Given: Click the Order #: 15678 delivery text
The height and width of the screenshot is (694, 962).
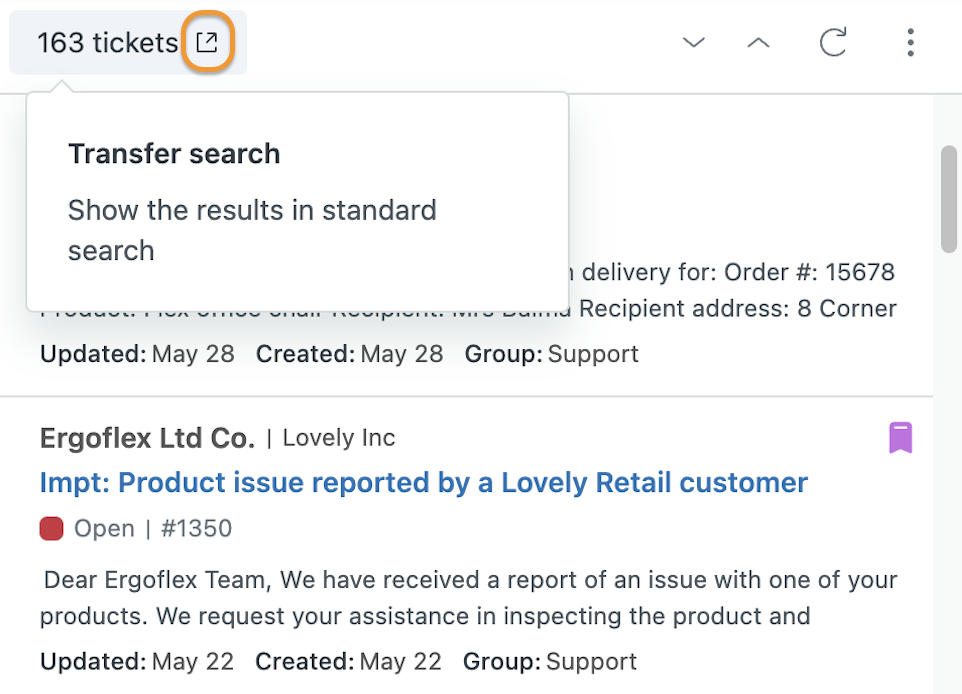Looking at the screenshot, I should click(738, 272).
